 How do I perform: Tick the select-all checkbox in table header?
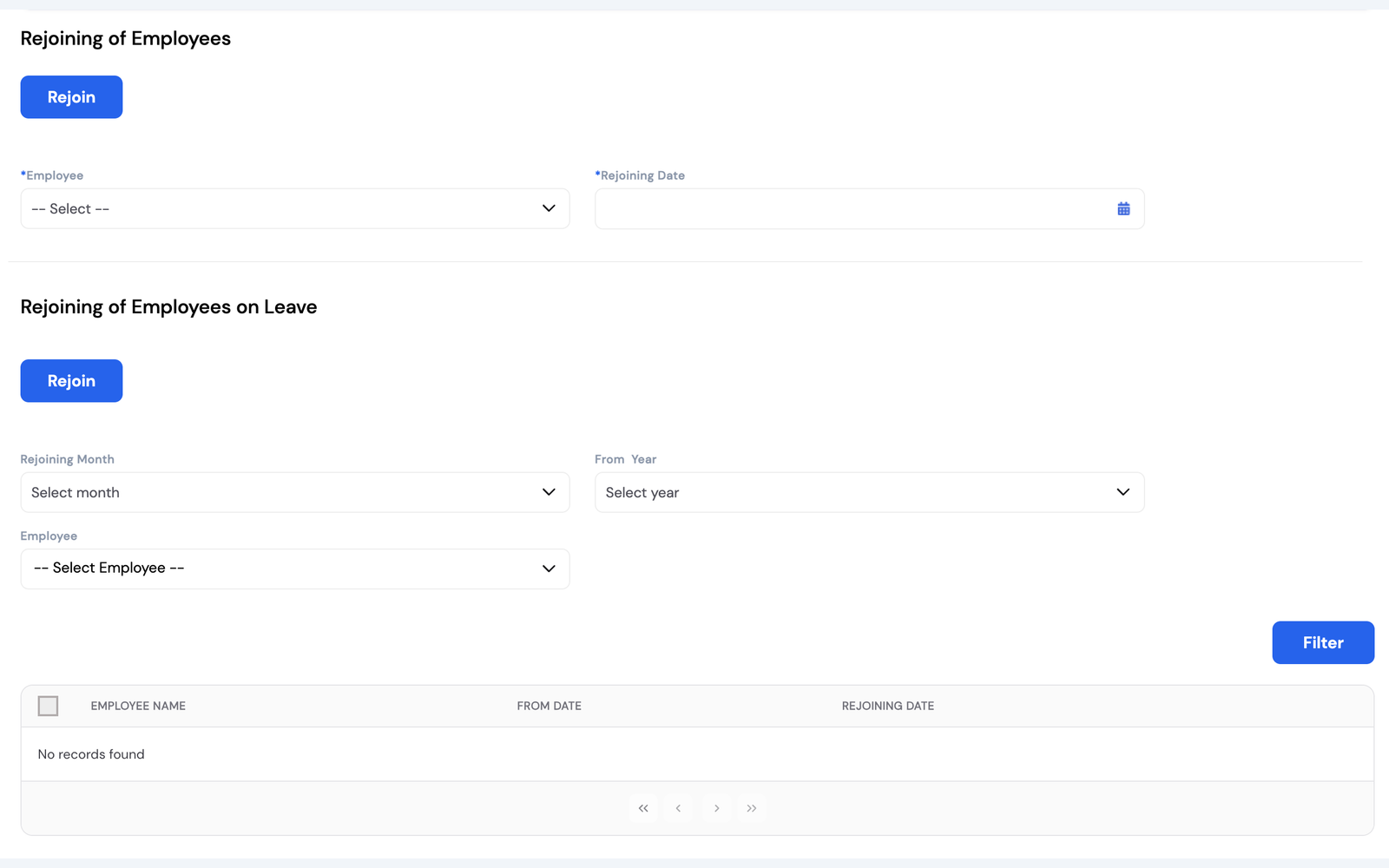pos(48,706)
